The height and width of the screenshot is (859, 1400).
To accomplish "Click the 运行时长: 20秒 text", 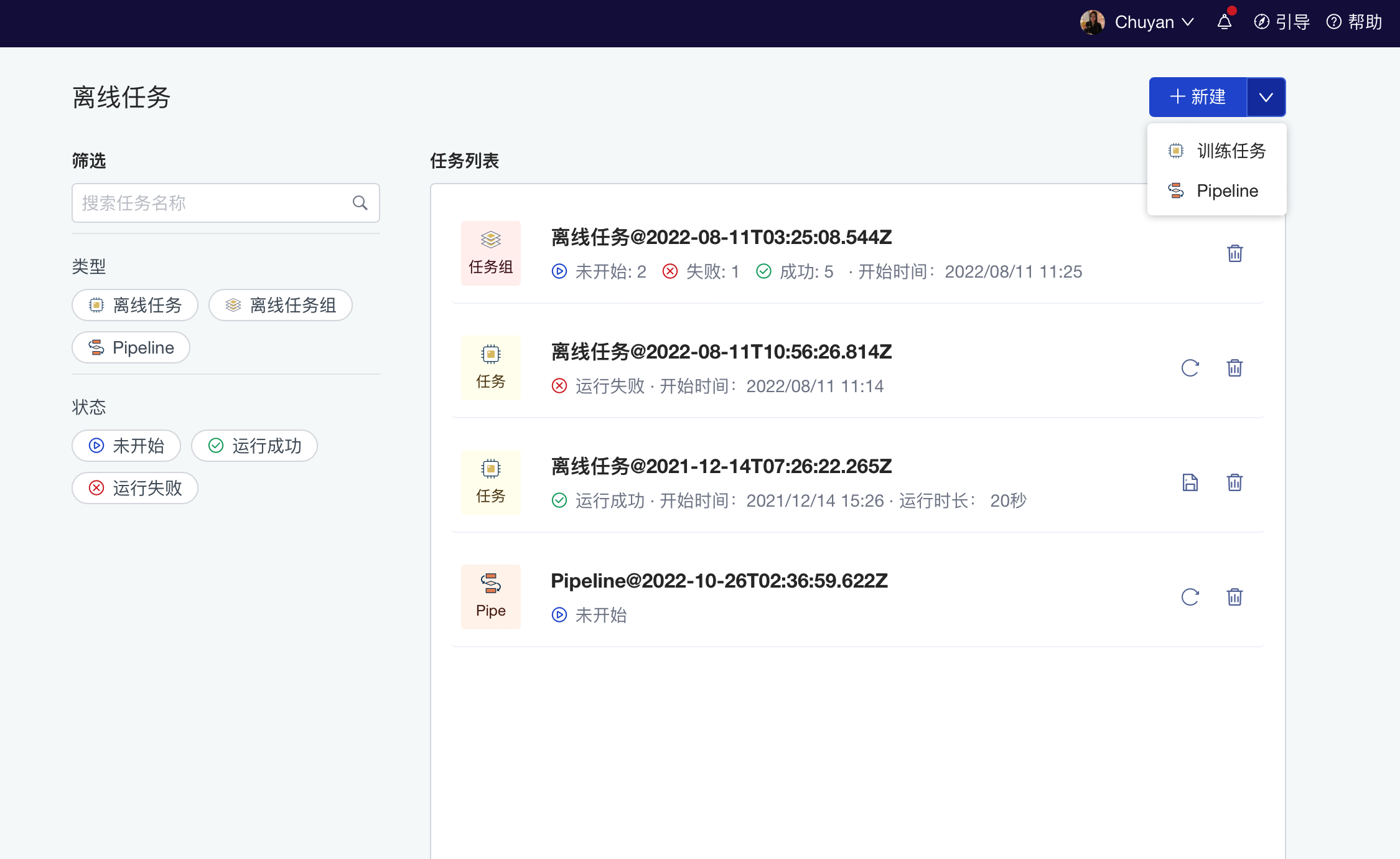I will click(963, 500).
